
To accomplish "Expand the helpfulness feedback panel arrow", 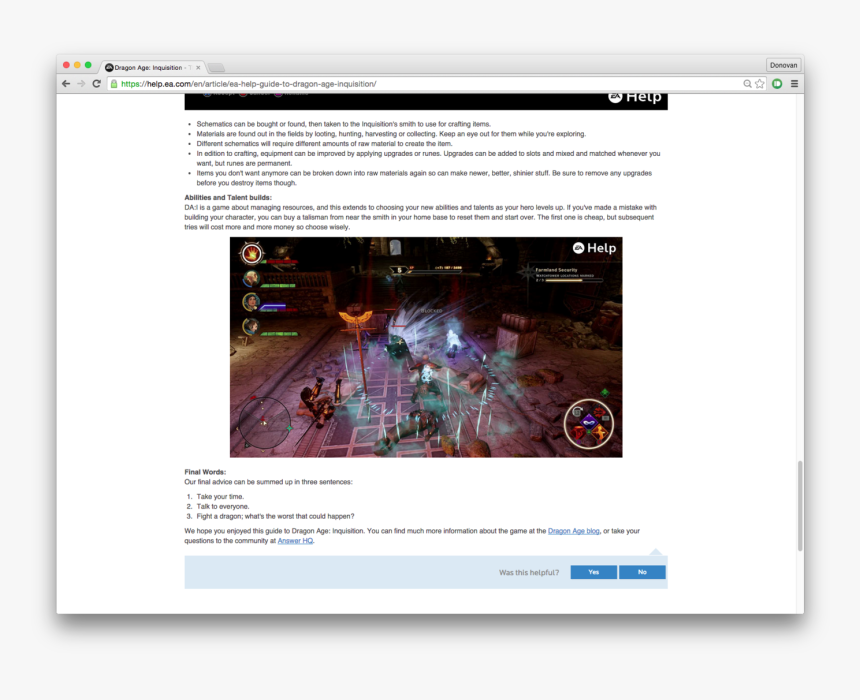I will [656, 549].
